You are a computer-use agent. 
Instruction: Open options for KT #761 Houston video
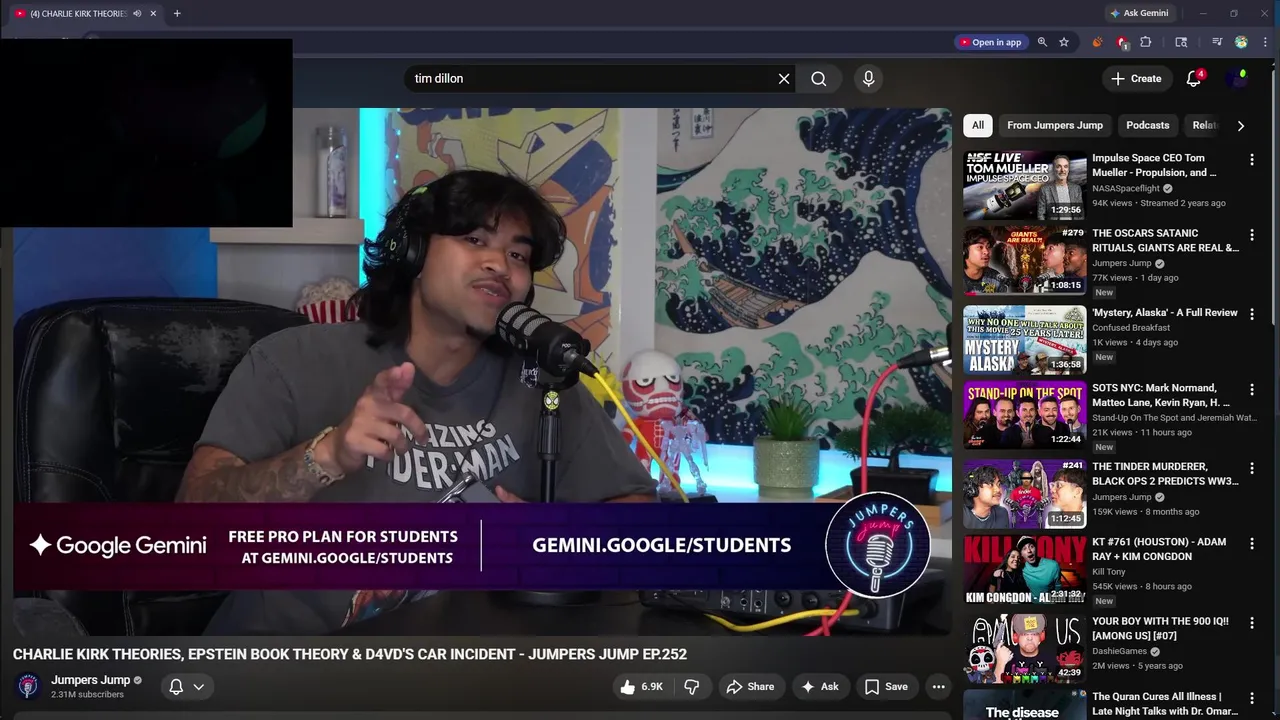click(1251, 543)
